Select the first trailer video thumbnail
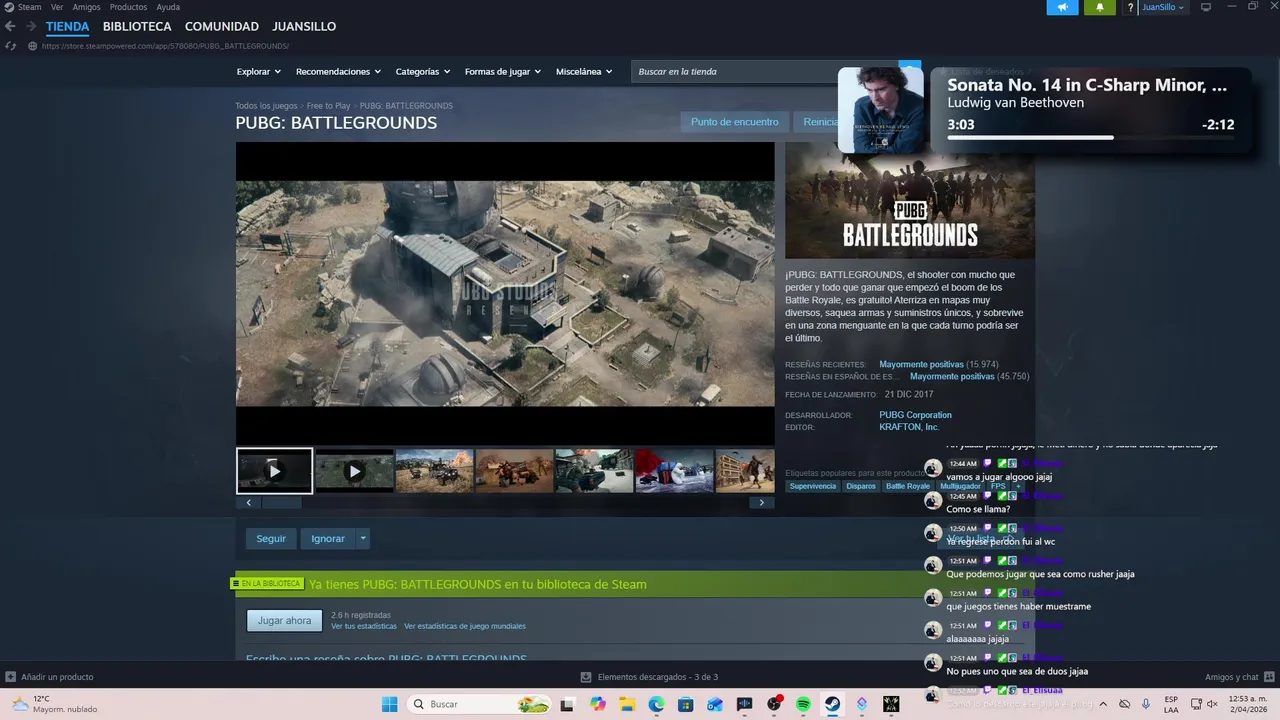The height and width of the screenshot is (720, 1280). pyautogui.click(x=274, y=471)
